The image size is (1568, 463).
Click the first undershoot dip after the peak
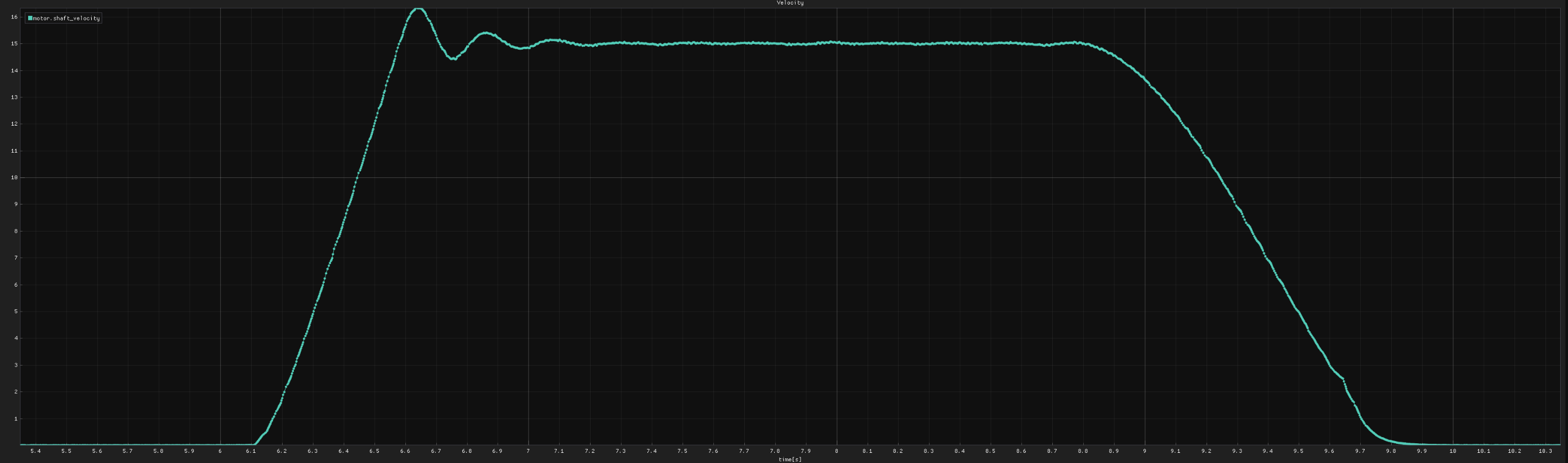point(453,59)
